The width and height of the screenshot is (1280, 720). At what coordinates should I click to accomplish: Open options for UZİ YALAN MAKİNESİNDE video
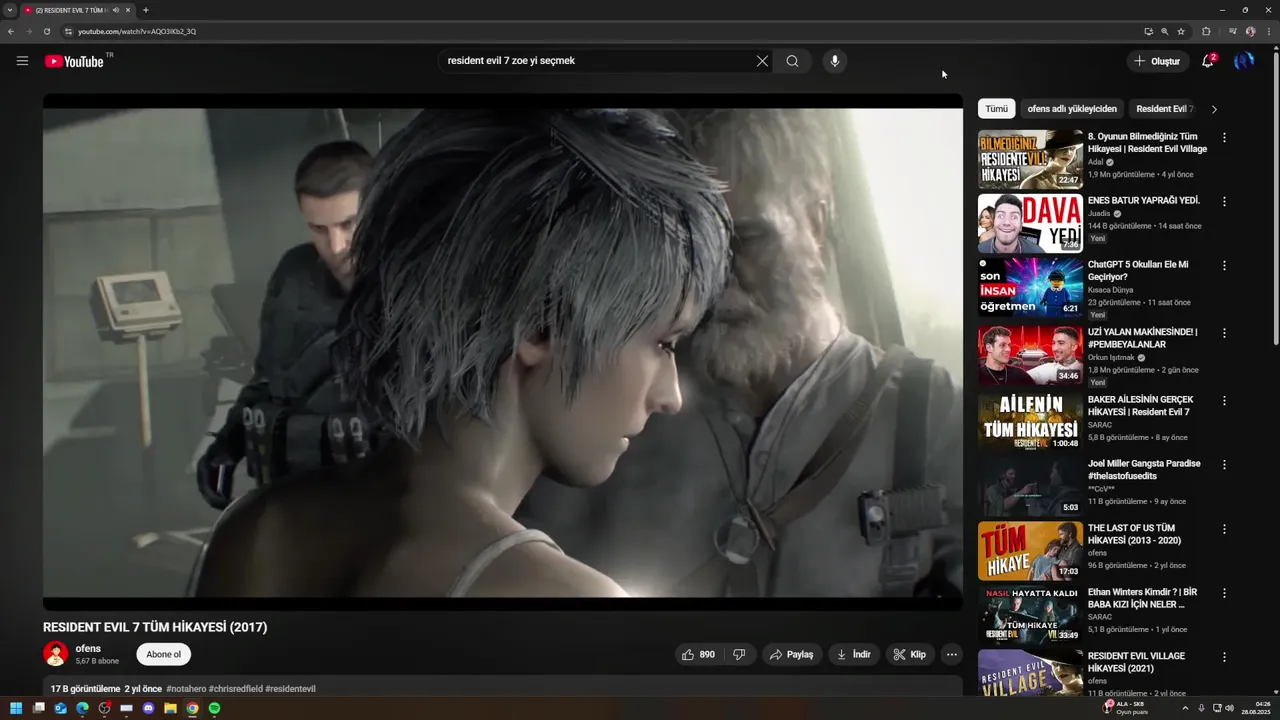1224,332
